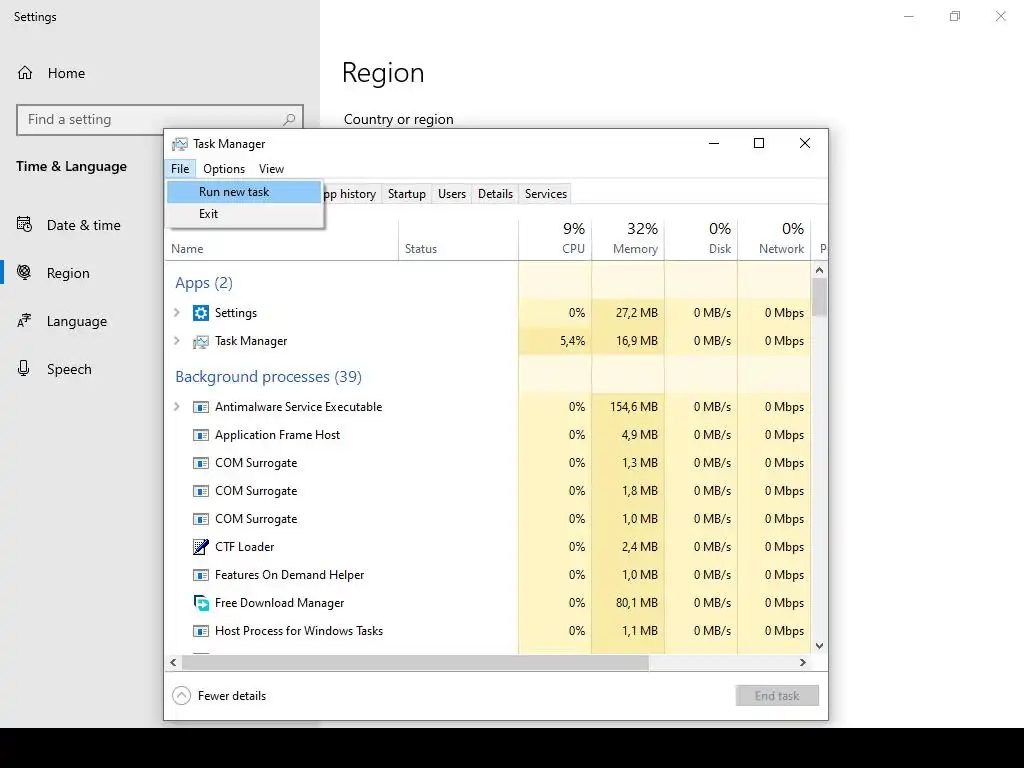Click the Language icon in Settings sidebar

pos(24,321)
